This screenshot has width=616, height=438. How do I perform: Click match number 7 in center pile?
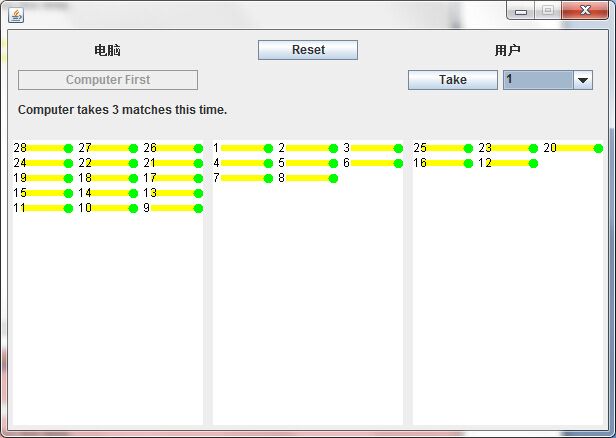243,178
